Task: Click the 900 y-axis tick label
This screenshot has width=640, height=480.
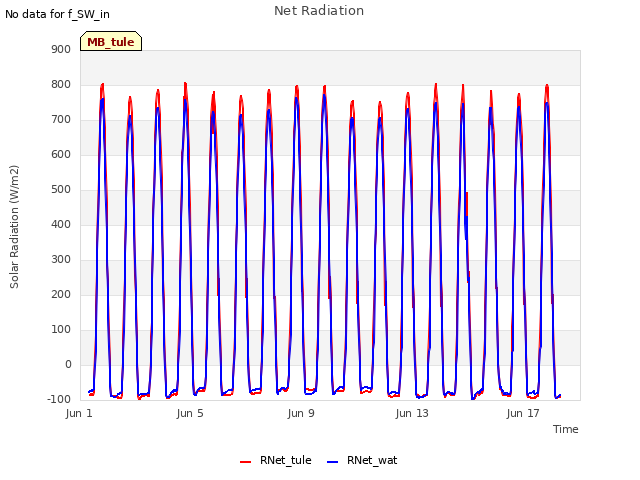Action: 61,49
